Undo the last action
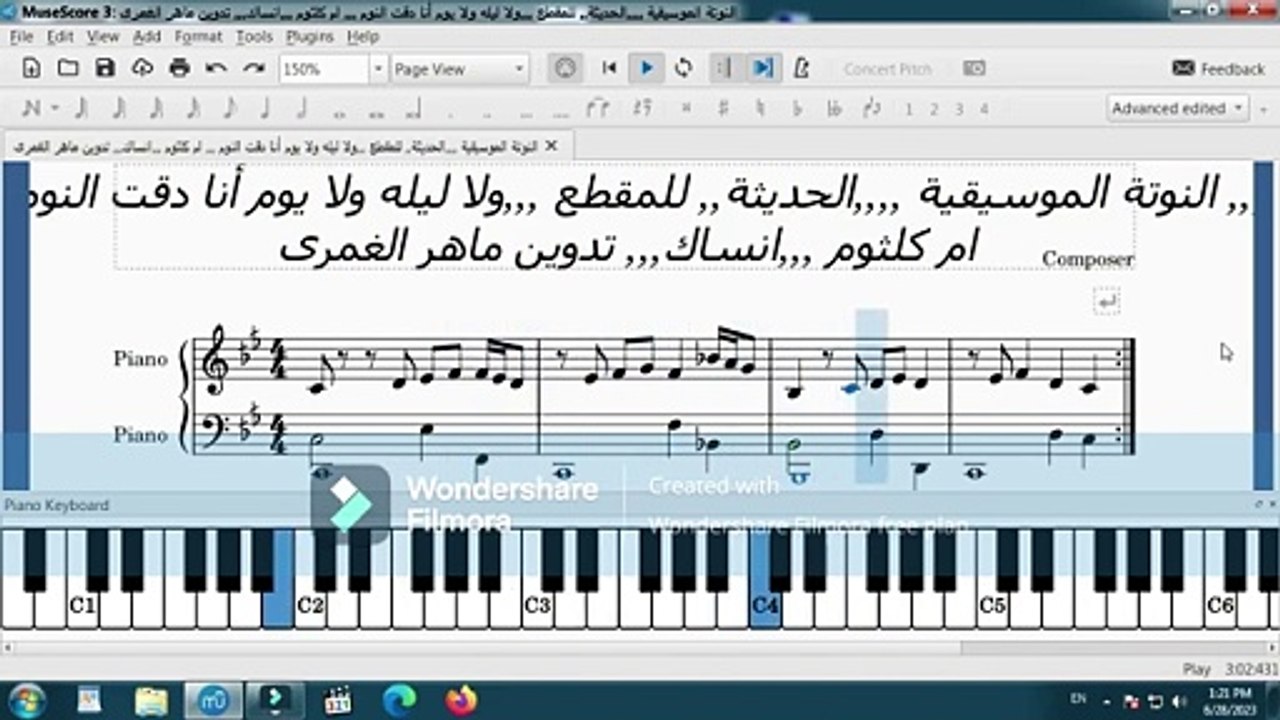The image size is (1280, 720). (x=216, y=68)
